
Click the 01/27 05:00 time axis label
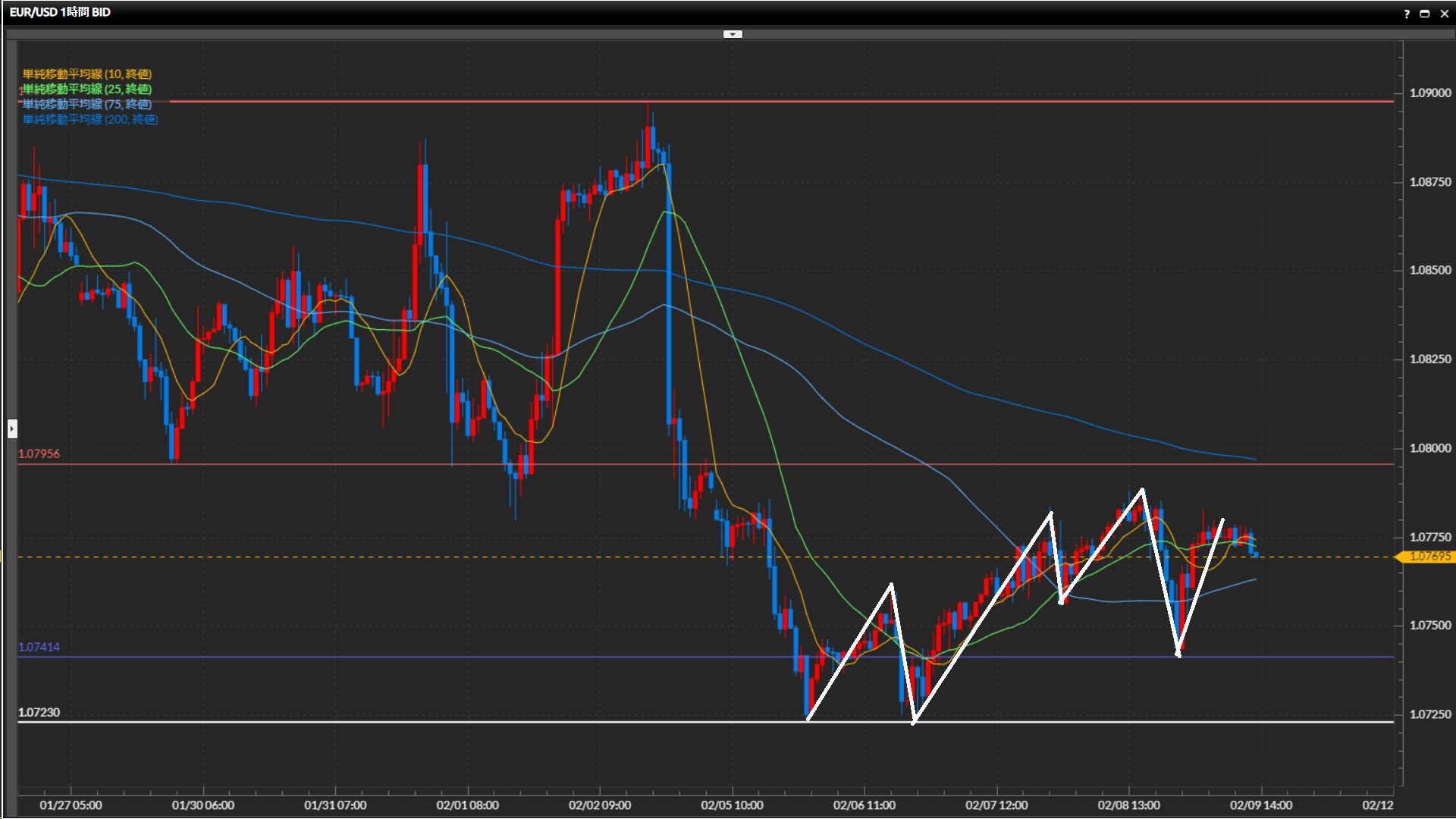click(71, 805)
